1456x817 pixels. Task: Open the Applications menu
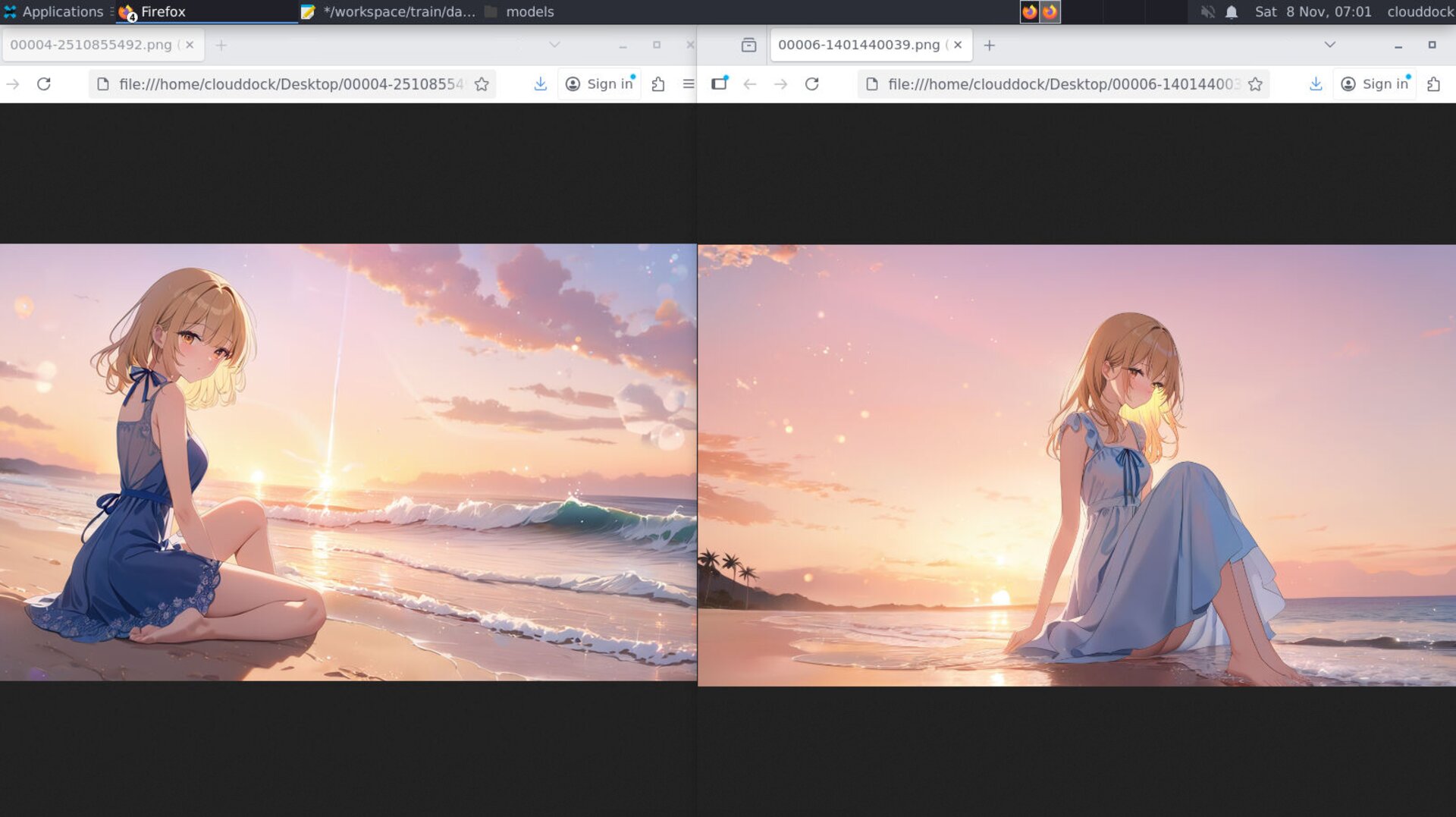[53, 12]
